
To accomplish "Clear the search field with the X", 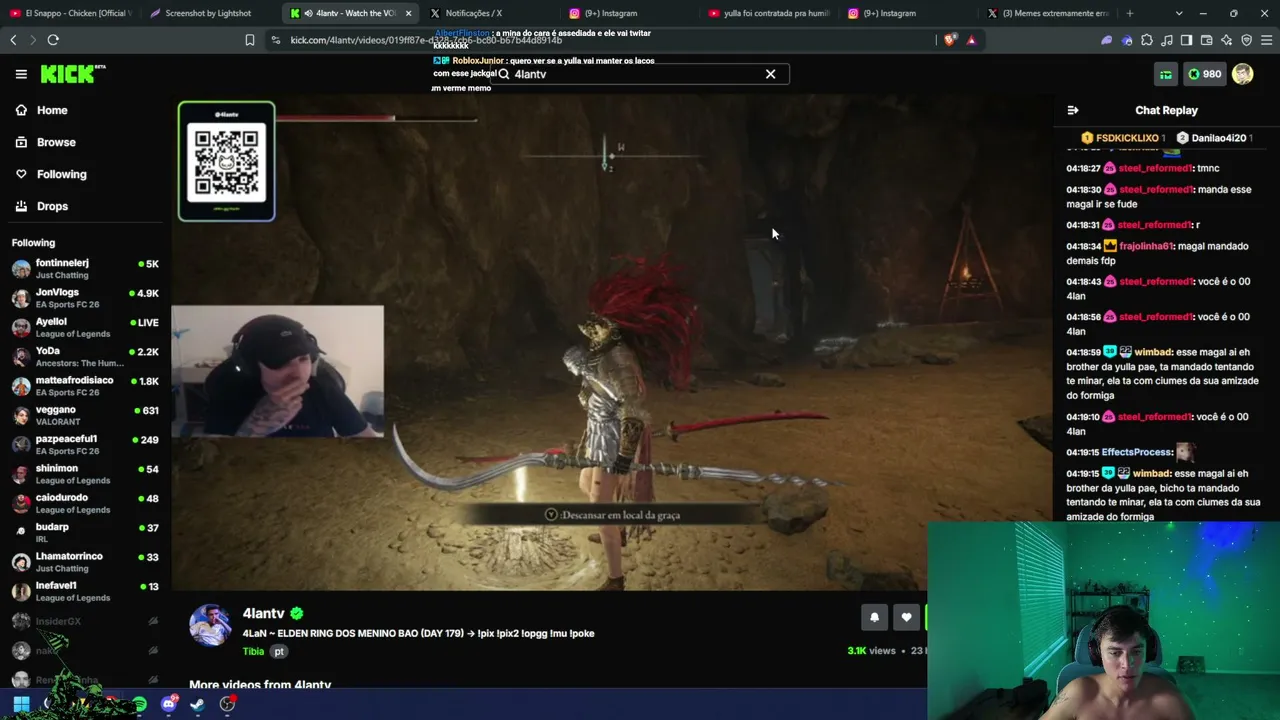I will pos(770,74).
